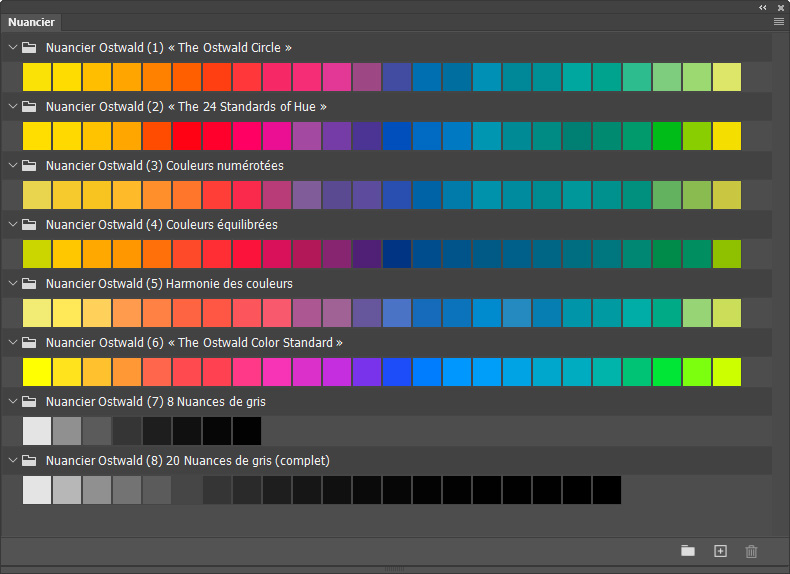This screenshot has height=574, width=790.
Task: Collapse Nuancier Ostwald (3) Couleurs numérotées group
Action: tap(13, 165)
